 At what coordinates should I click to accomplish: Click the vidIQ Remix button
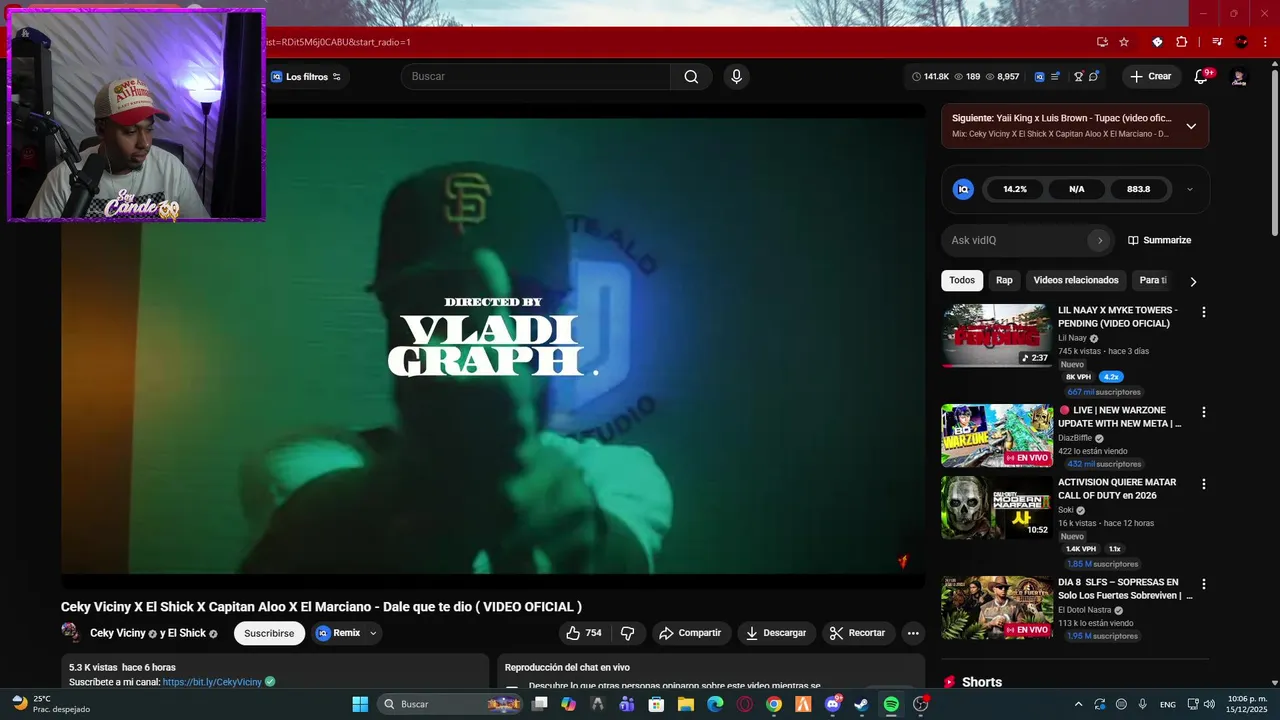(338, 633)
